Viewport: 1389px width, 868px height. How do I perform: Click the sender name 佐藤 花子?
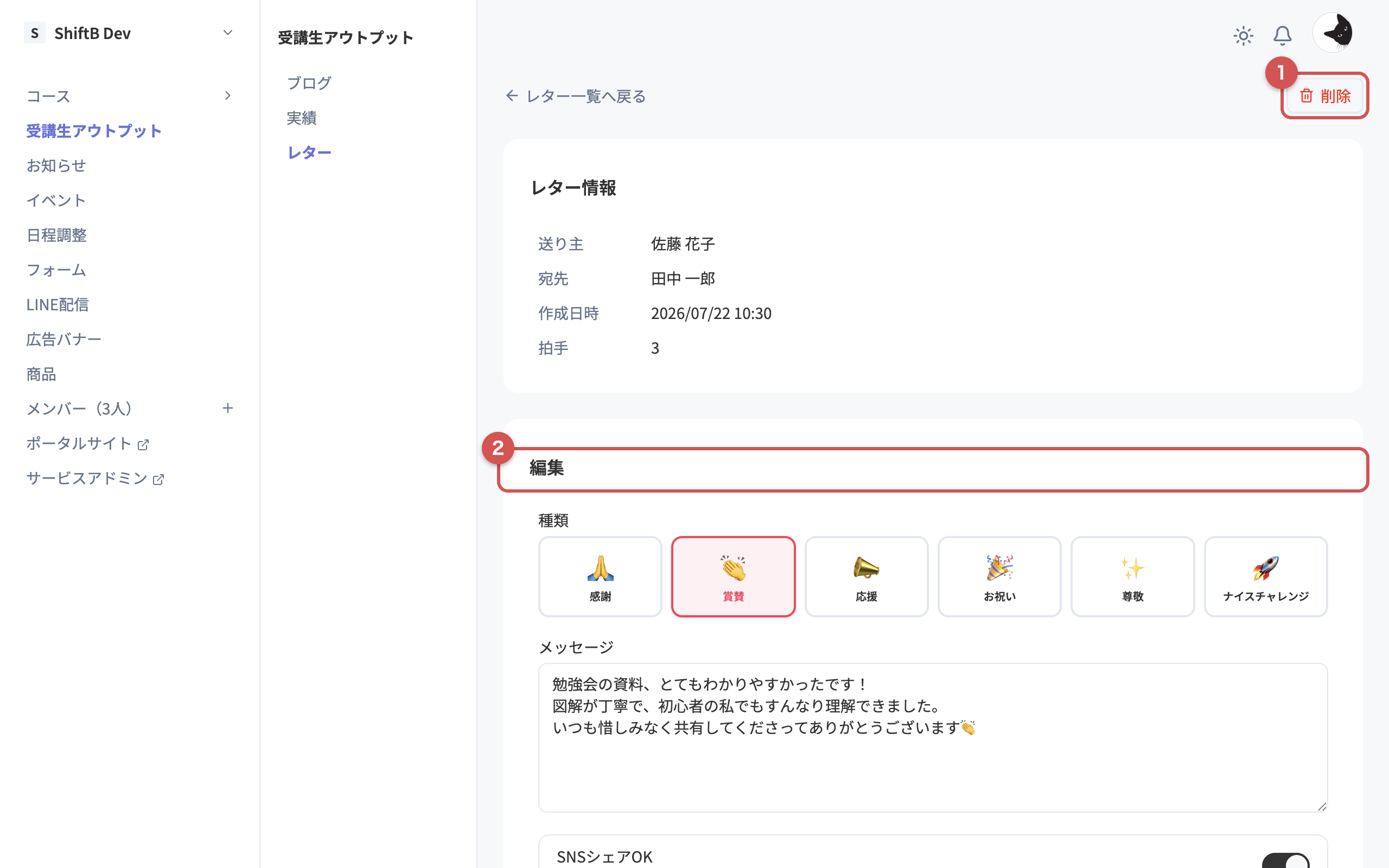coord(683,244)
